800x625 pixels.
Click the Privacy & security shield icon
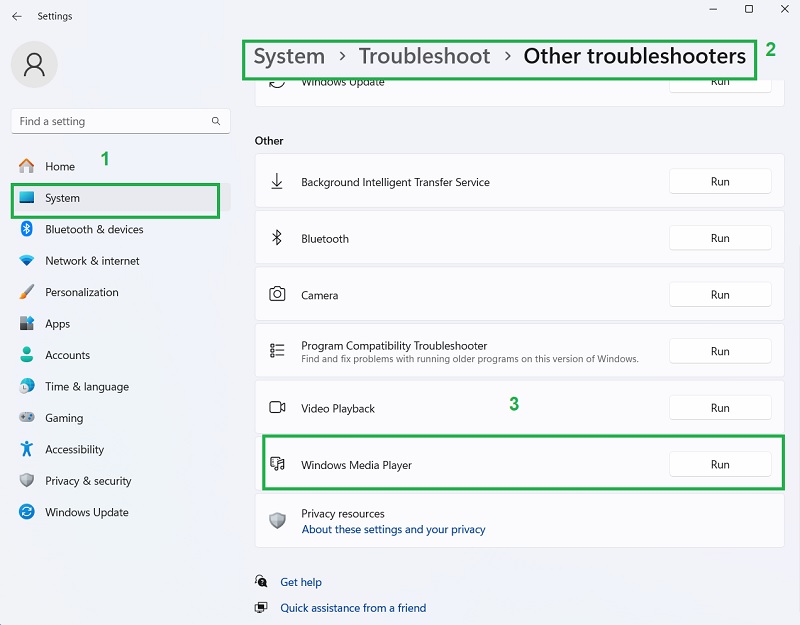click(x=27, y=480)
